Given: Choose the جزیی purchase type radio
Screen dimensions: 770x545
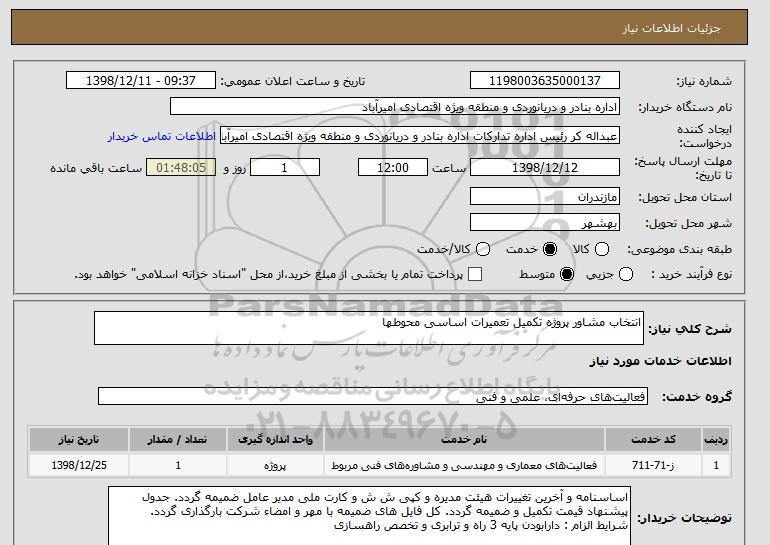Looking at the screenshot, I should tap(626, 274).
